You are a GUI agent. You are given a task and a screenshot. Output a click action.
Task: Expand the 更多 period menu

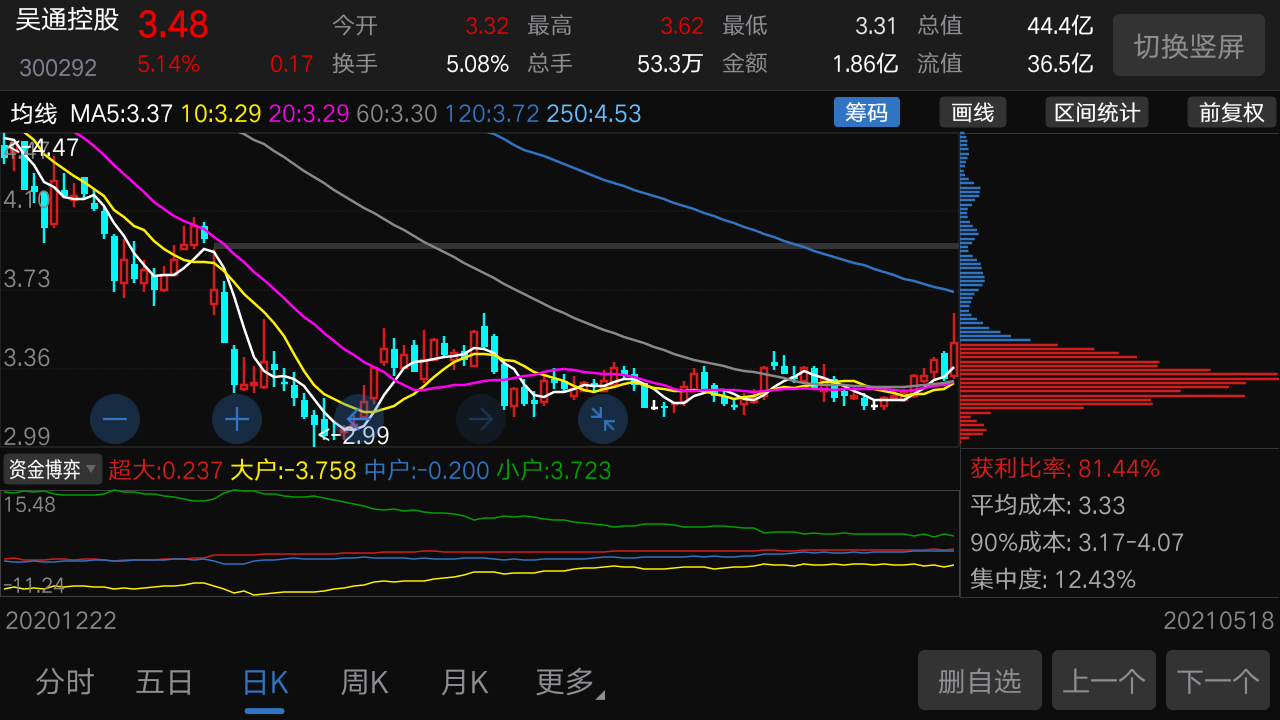coord(570,682)
